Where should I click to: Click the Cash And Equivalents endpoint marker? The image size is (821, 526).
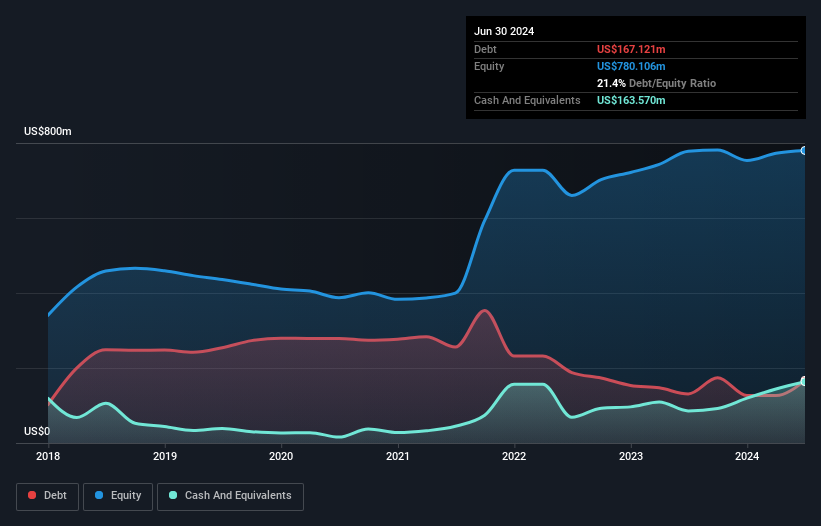tap(804, 381)
